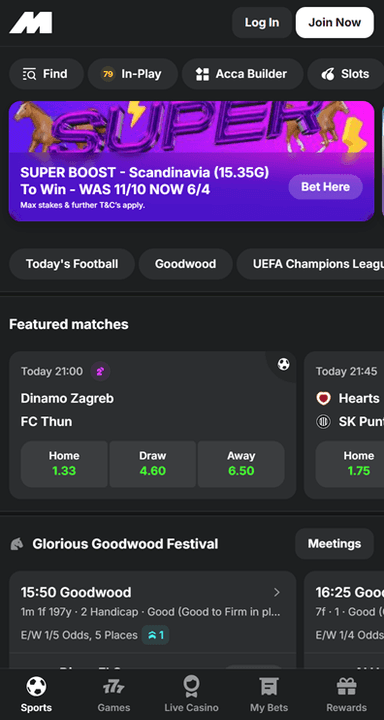Open the Games tab icon
The width and height of the screenshot is (384, 720).
(113, 687)
